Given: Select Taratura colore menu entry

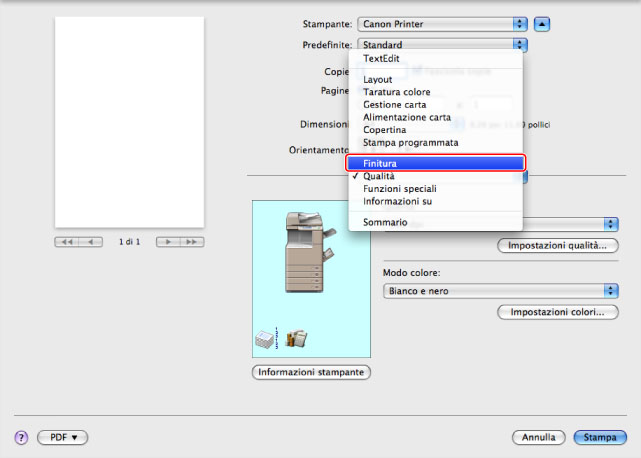Looking at the screenshot, I should [396, 92].
